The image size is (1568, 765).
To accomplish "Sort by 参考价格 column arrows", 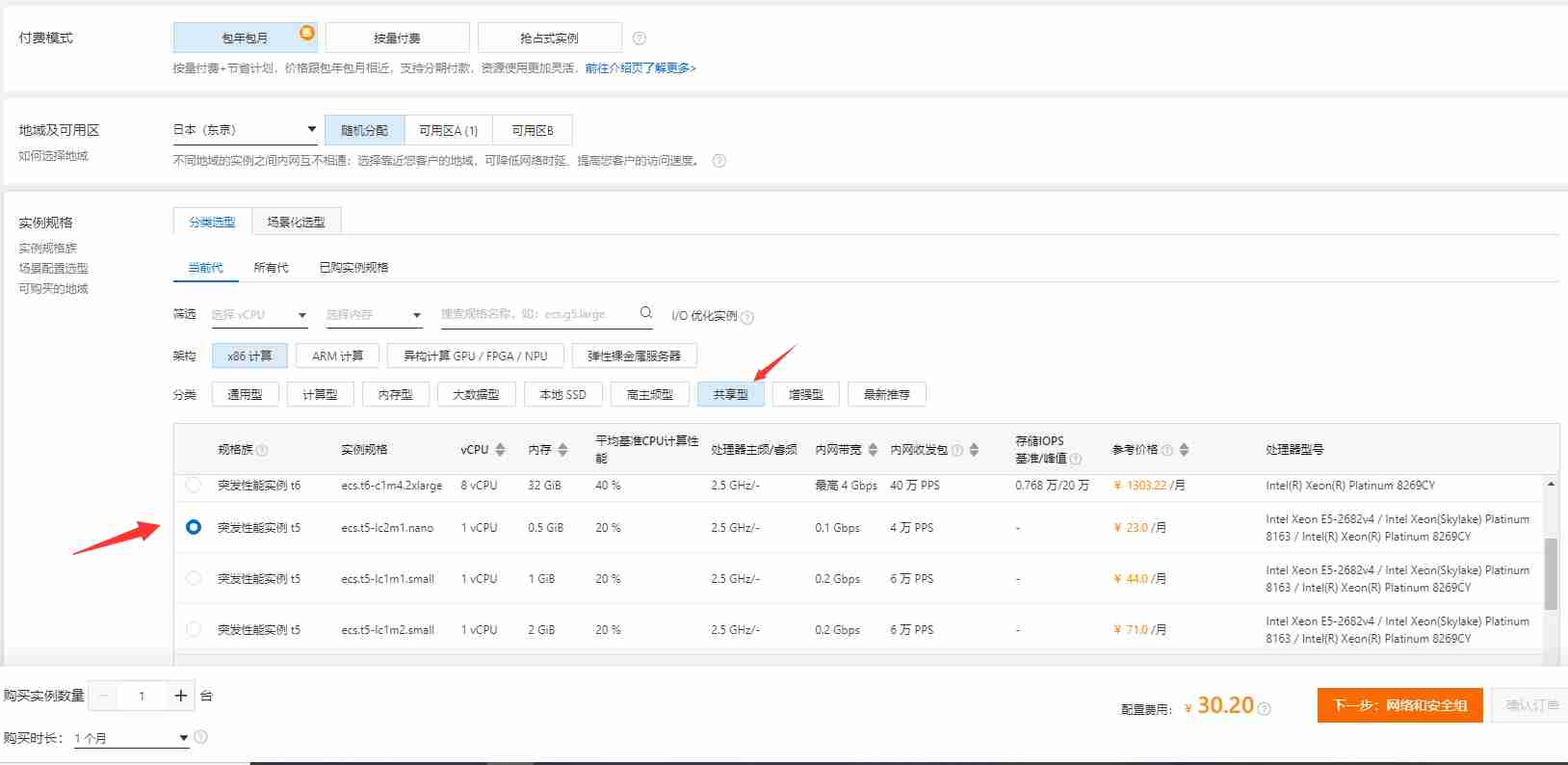I will coord(1184,450).
